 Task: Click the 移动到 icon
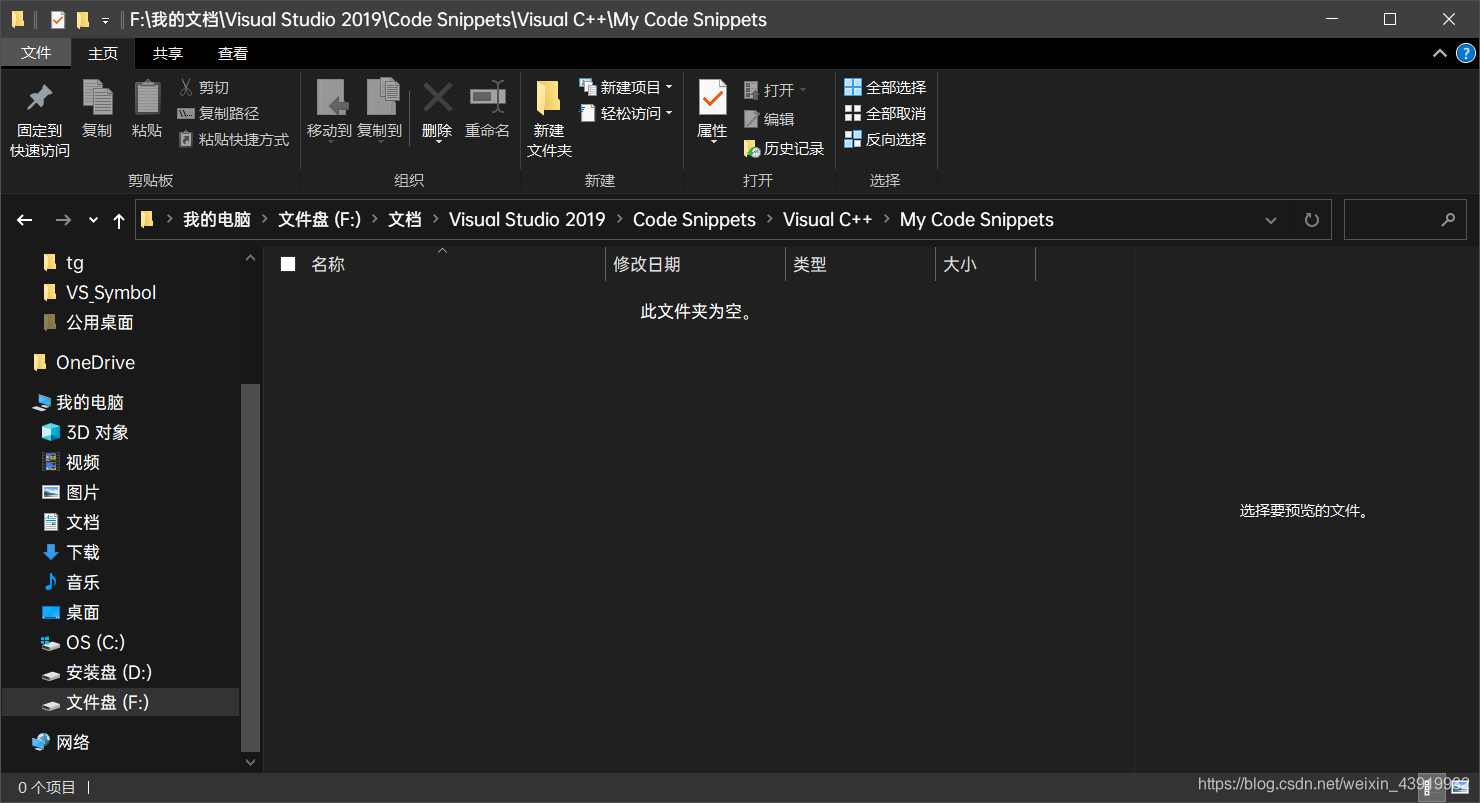pyautogui.click(x=331, y=97)
